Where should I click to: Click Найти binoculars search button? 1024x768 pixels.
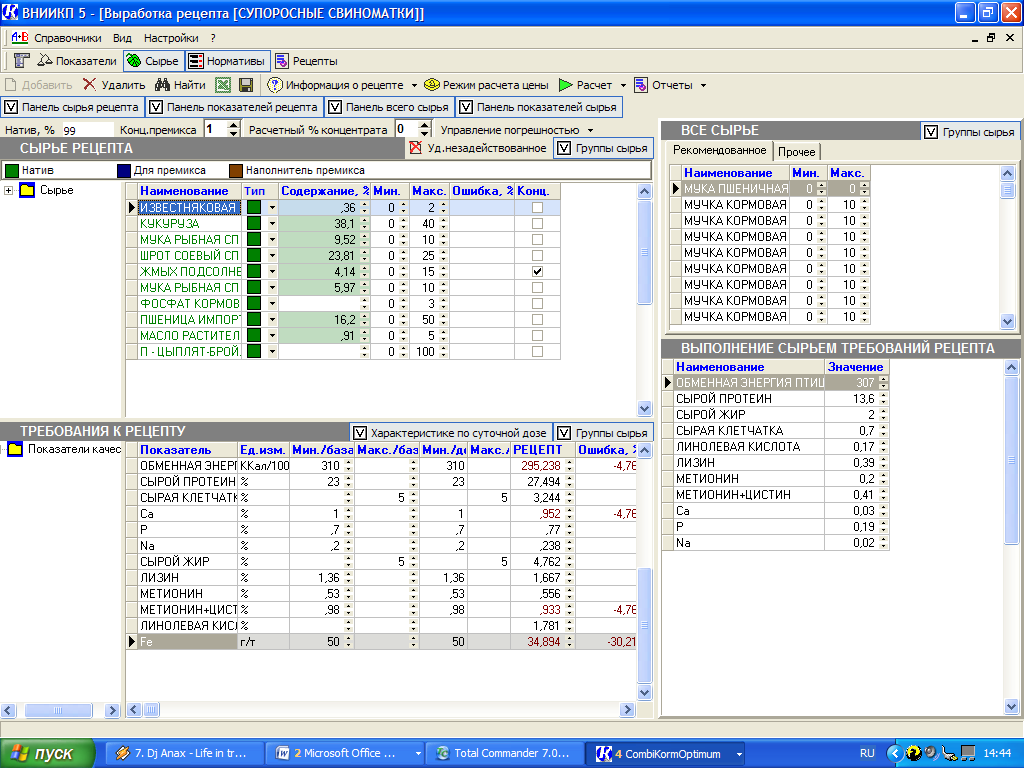coord(181,85)
